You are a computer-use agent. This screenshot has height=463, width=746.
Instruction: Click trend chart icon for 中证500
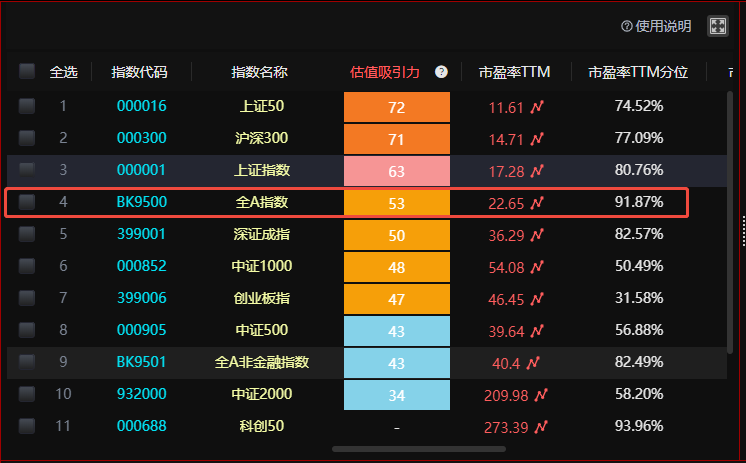click(537, 331)
